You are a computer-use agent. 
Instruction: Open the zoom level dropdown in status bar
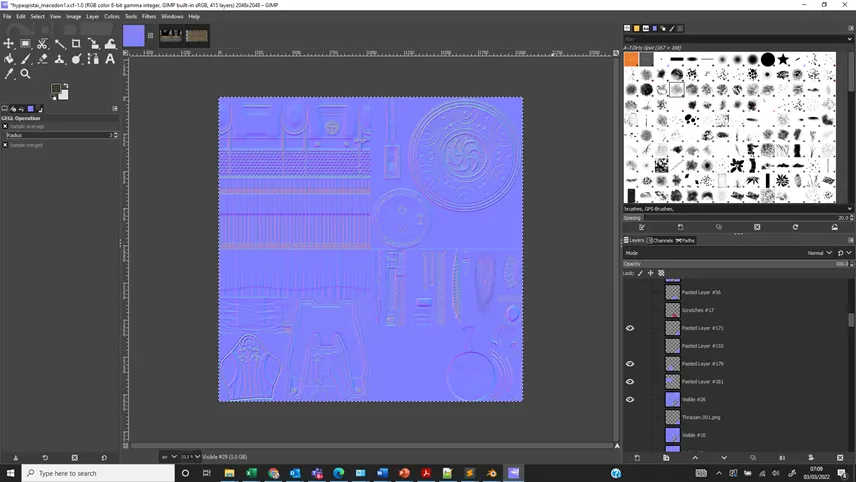coord(191,457)
